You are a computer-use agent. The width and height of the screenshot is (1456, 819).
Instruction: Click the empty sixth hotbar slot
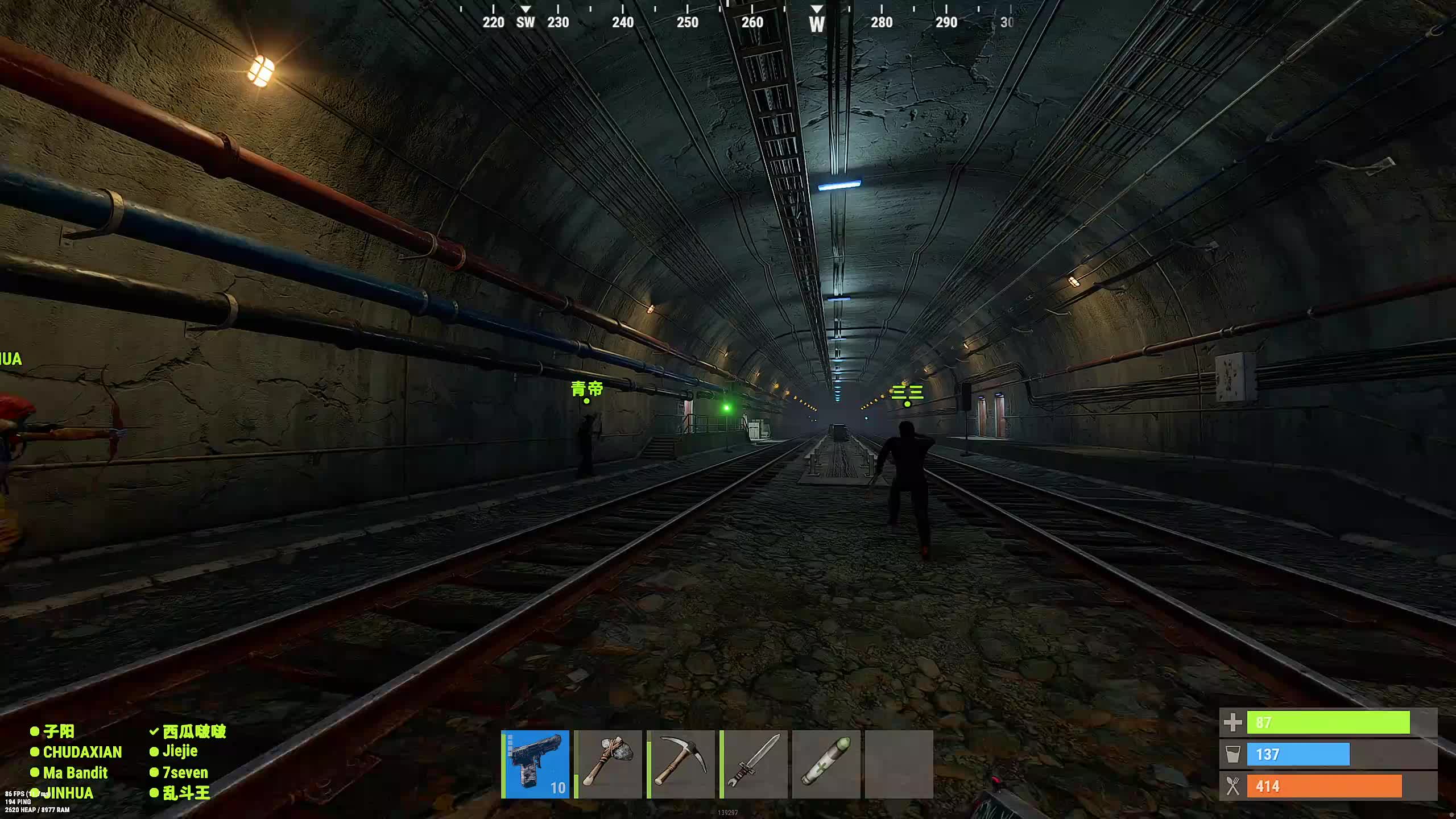(x=899, y=764)
